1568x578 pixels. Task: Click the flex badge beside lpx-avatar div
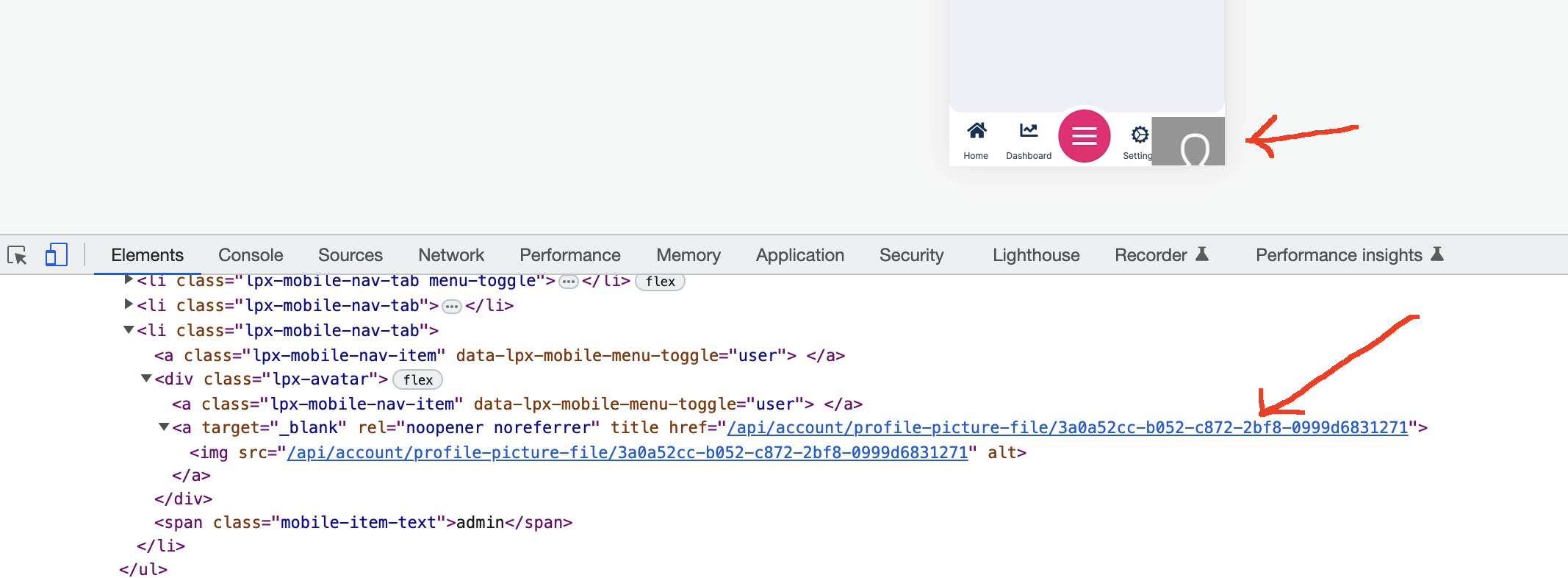417,379
